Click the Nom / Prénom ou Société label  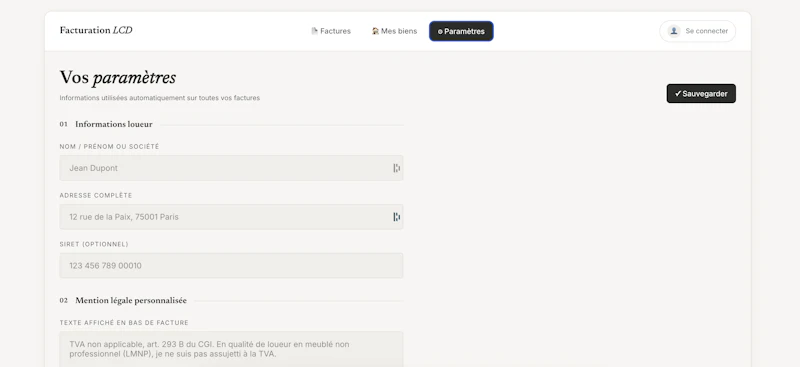pyautogui.click(x=109, y=146)
